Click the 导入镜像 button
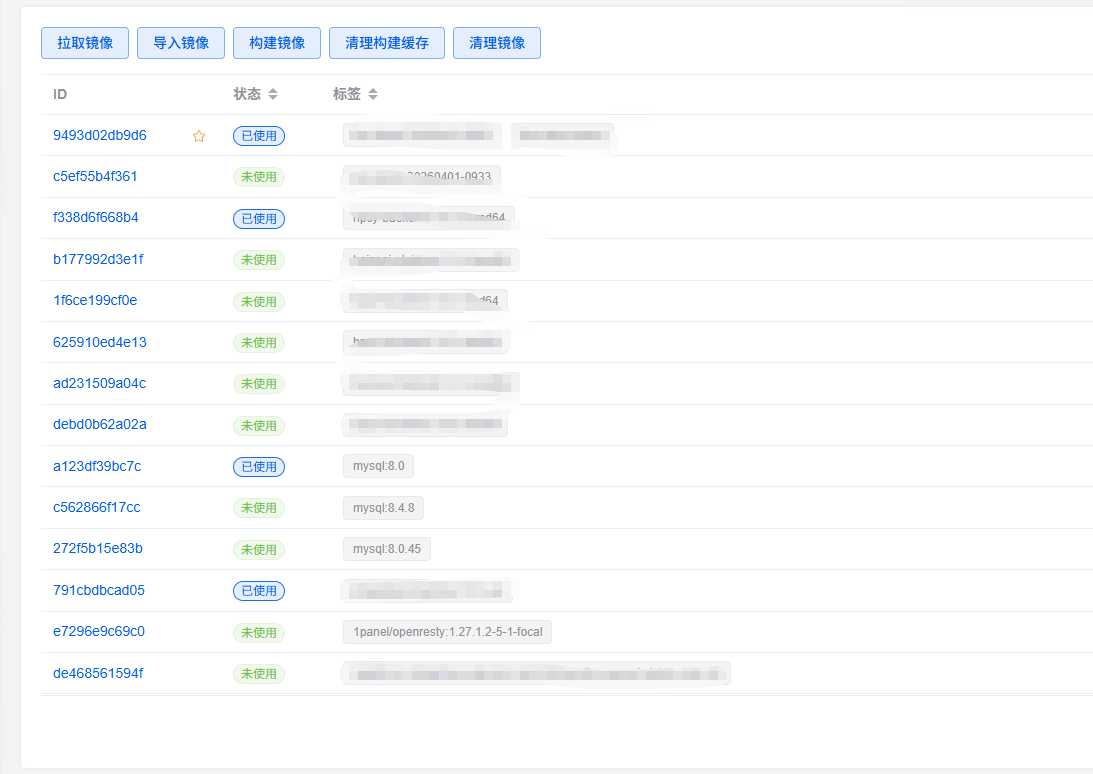The image size is (1093, 774). (x=181, y=43)
